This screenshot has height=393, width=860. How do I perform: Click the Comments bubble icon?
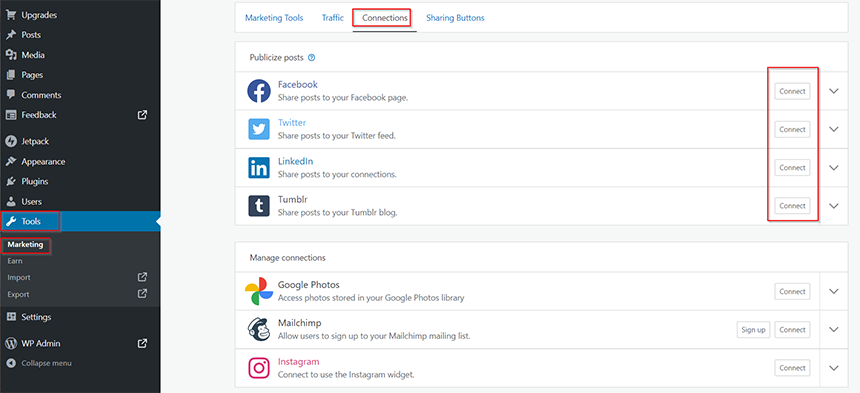point(10,95)
